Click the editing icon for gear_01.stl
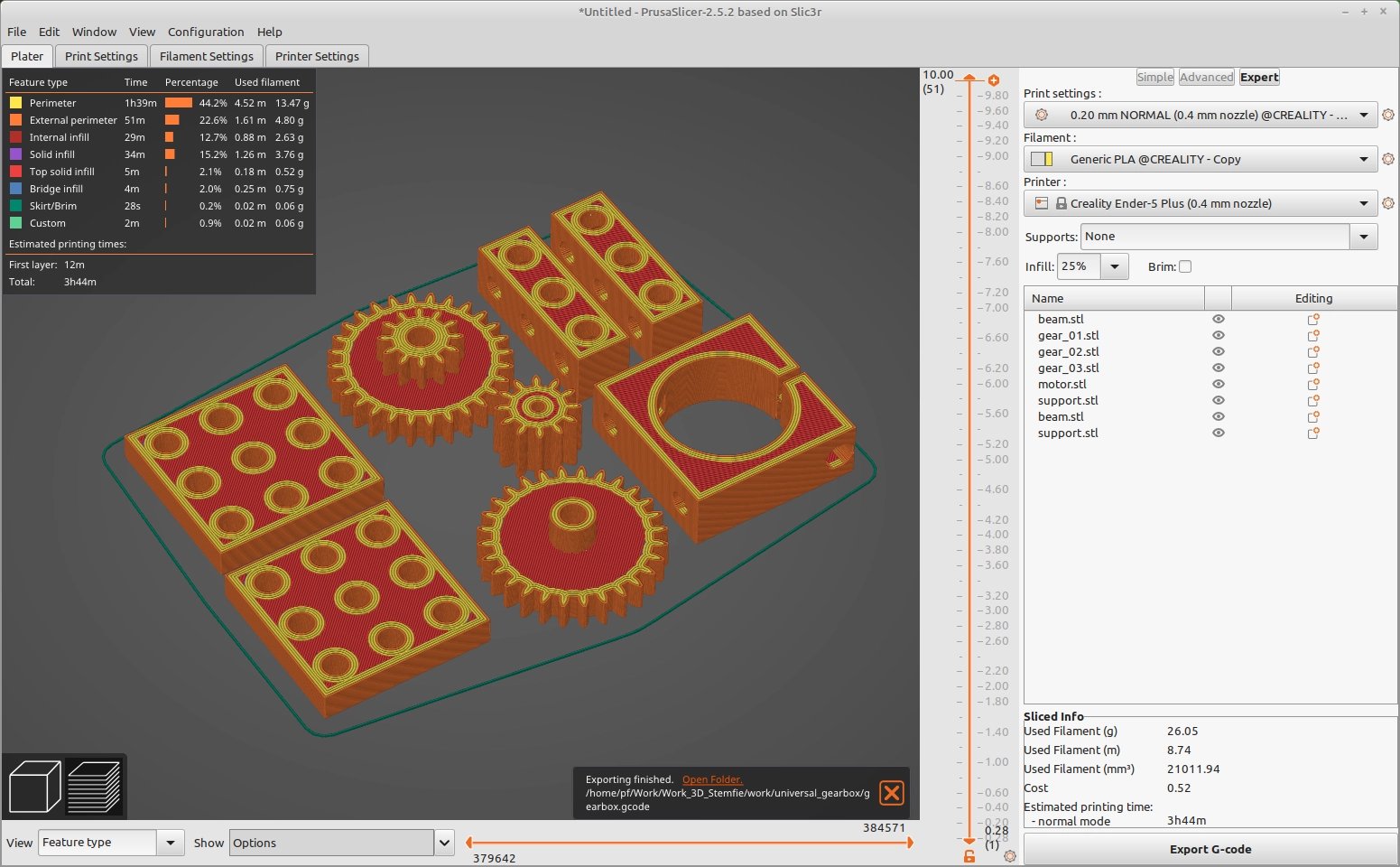This screenshot has height=867, width=1400. tap(1313, 335)
